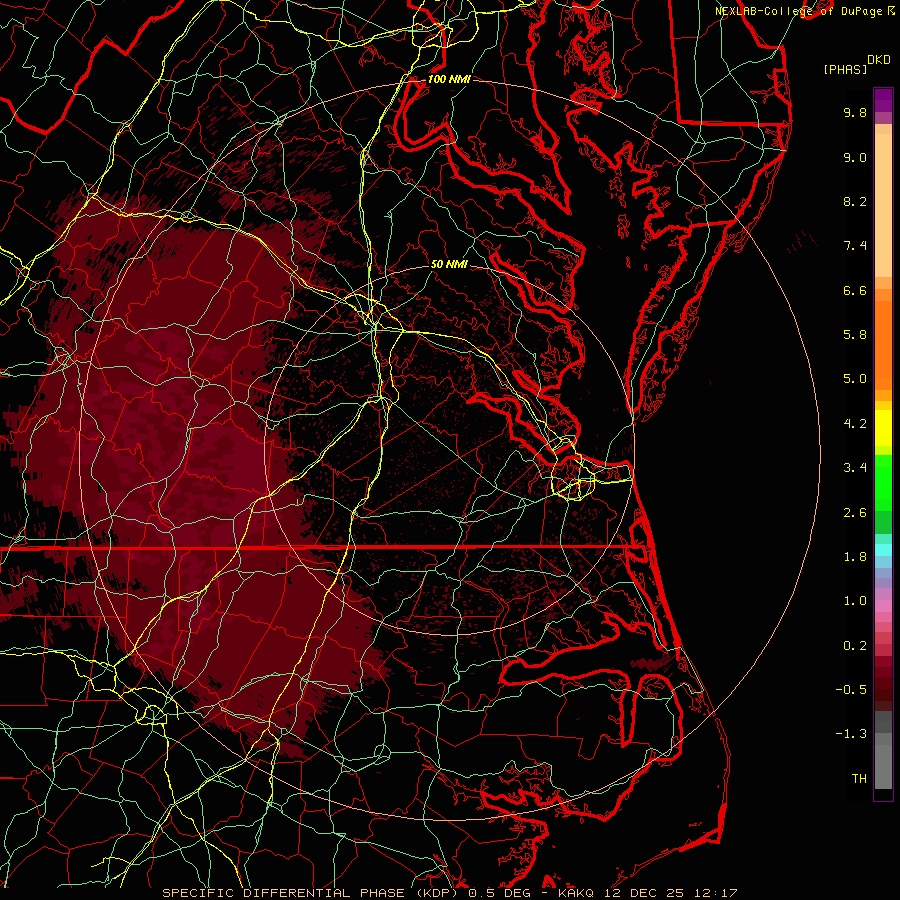Select the 6.6 value on the legend
This screenshot has width=900, height=900.
click(855, 290)
